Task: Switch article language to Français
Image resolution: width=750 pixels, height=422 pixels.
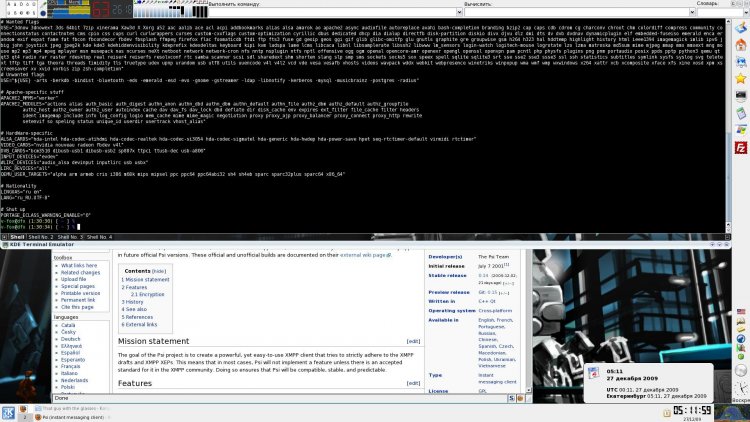Action: click(x=70, y=366)
